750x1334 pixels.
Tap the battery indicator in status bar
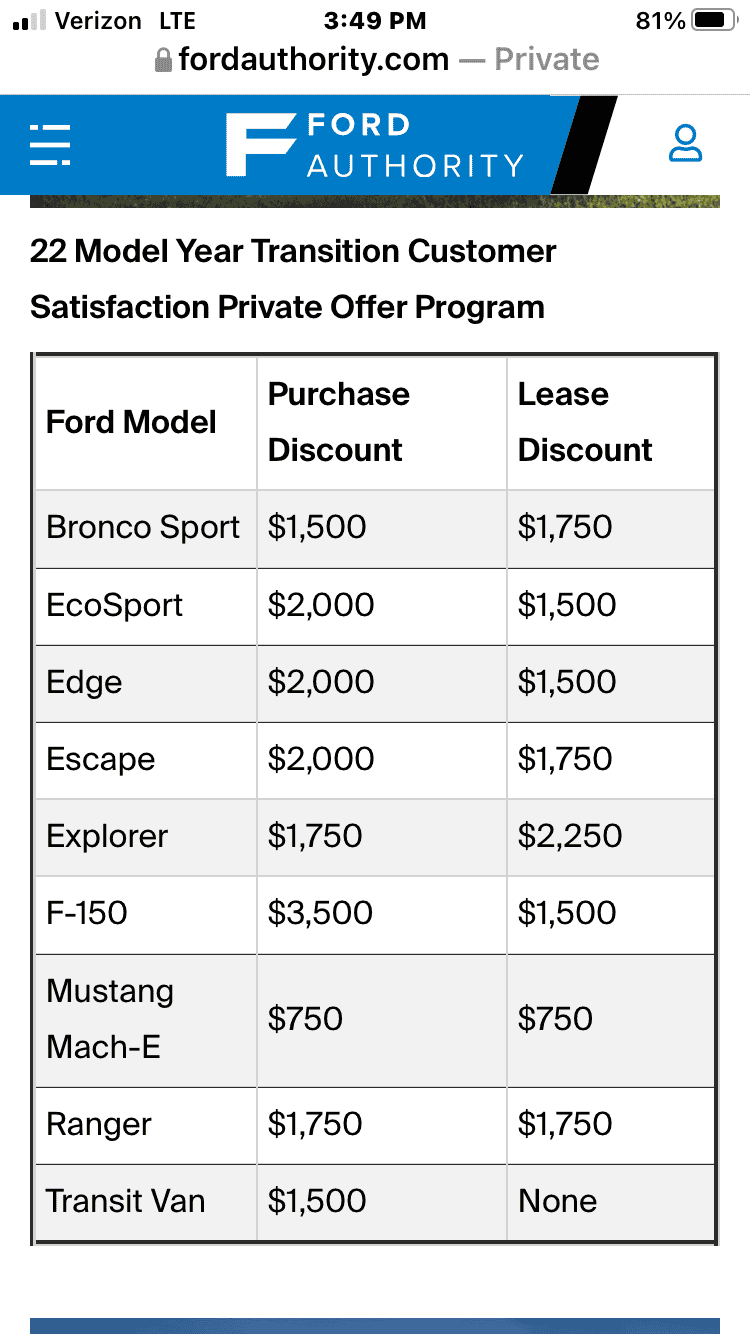pyautogui.click(x=714, y=20)
